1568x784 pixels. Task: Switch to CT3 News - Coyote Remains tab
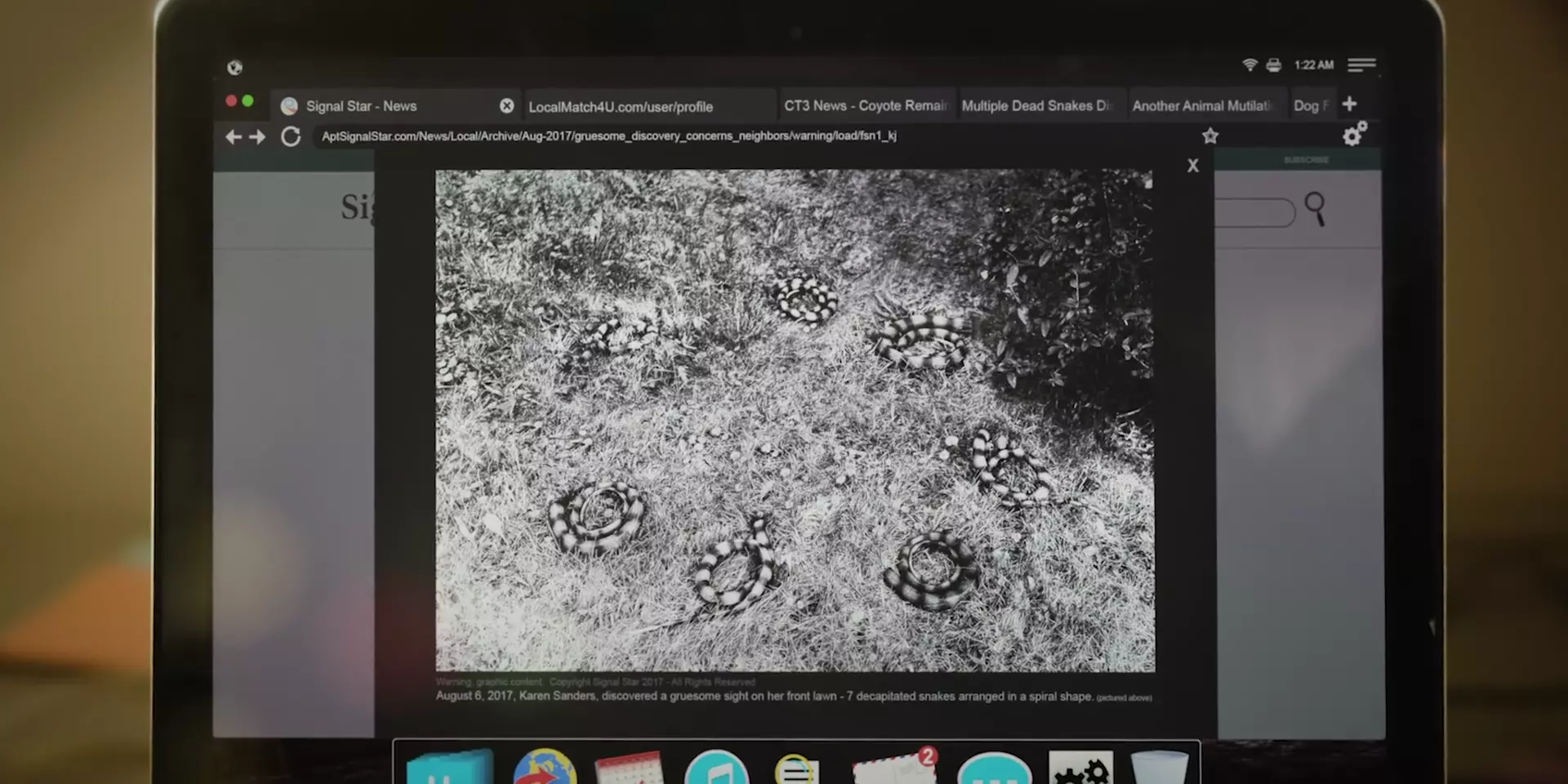(866, 105)
